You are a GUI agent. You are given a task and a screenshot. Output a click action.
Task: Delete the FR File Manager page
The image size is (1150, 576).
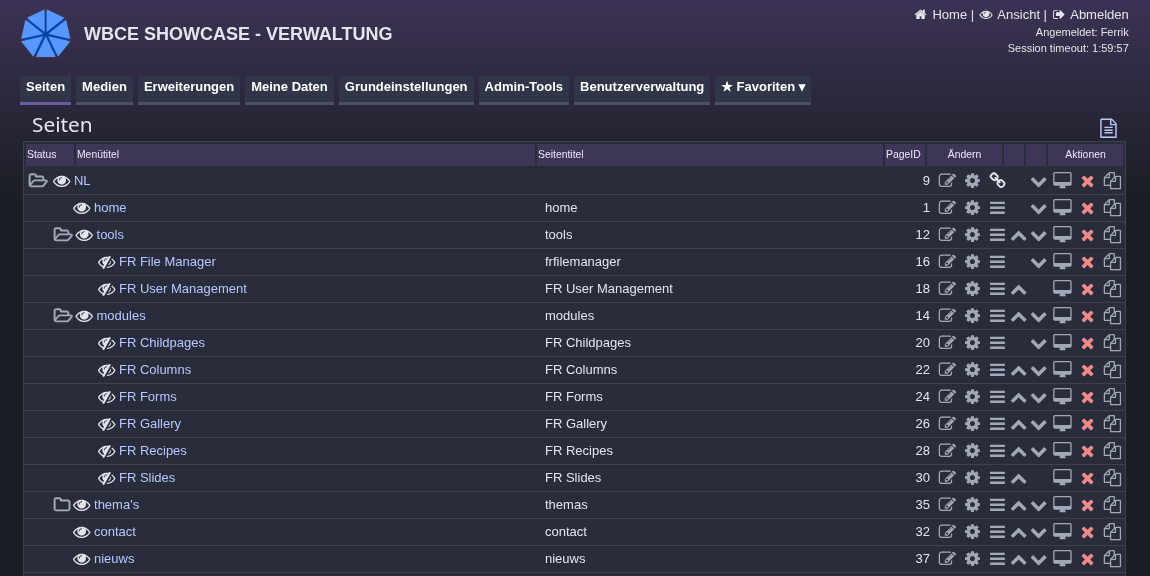[x=1087, y=262]
